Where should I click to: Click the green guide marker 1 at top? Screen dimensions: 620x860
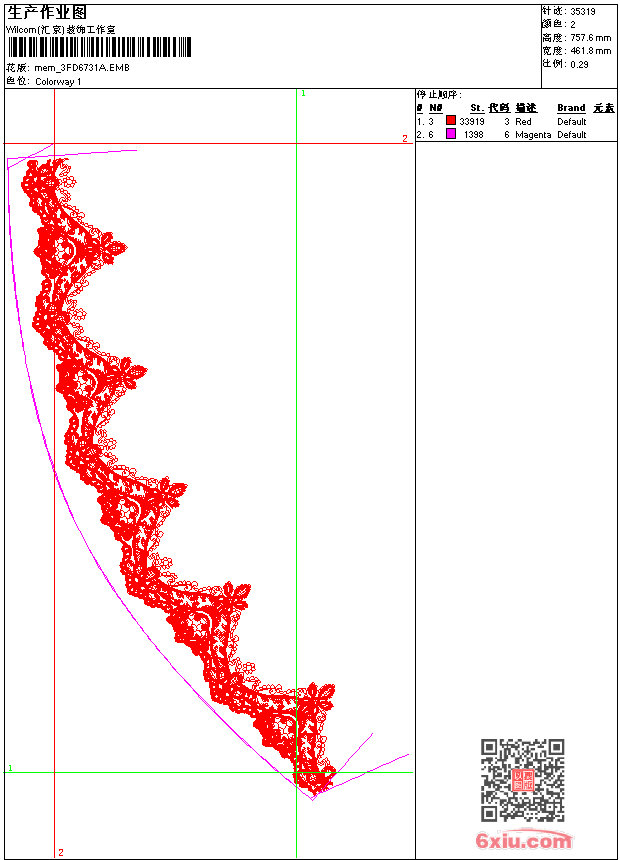coord(303,94)
